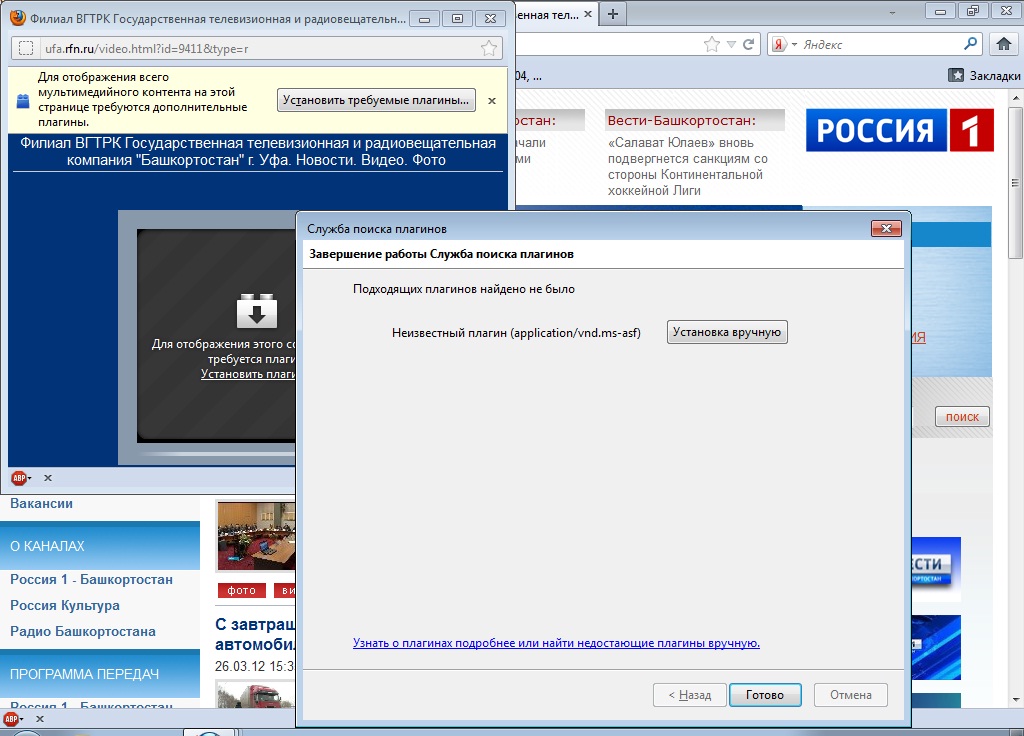Open the Закладки bookmarks button
The width and height of the screenshot is (1024, 736).
point(985,75)
